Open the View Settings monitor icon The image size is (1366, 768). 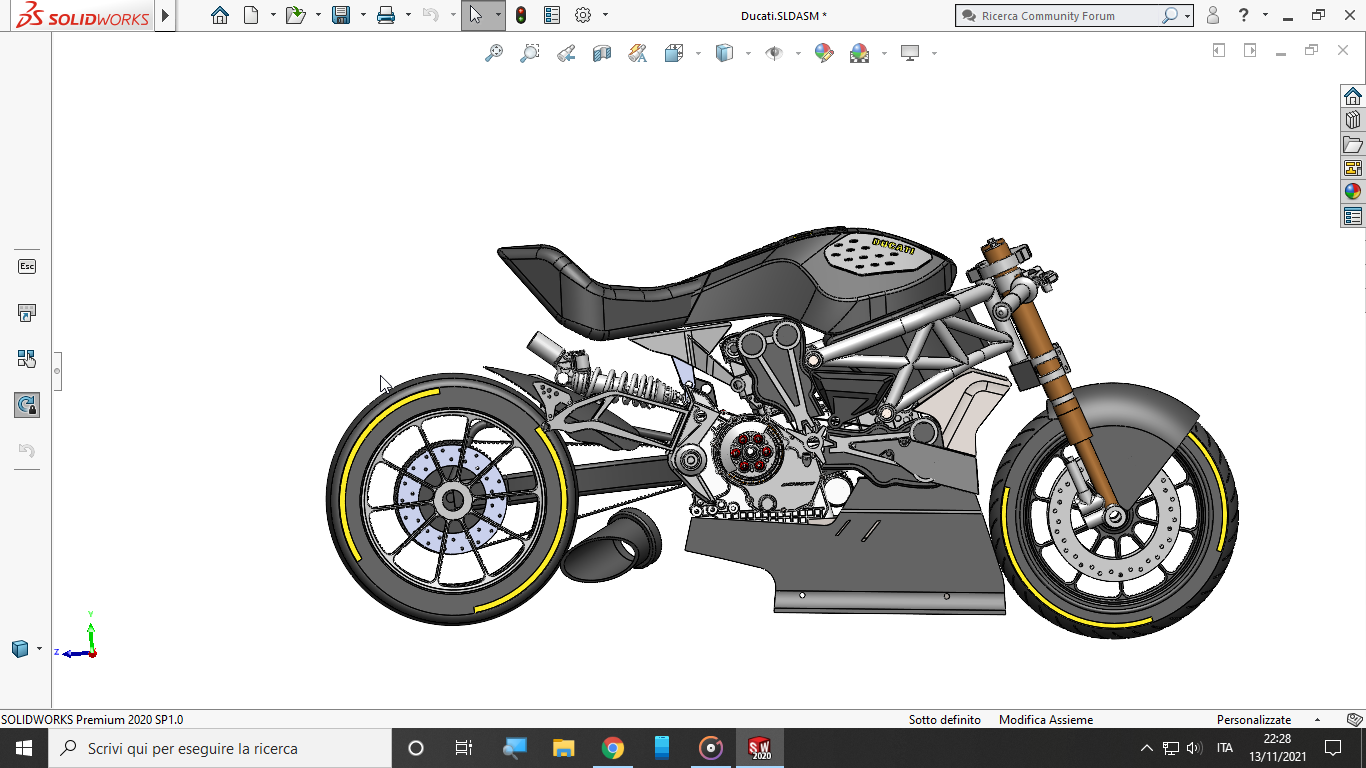910,53
